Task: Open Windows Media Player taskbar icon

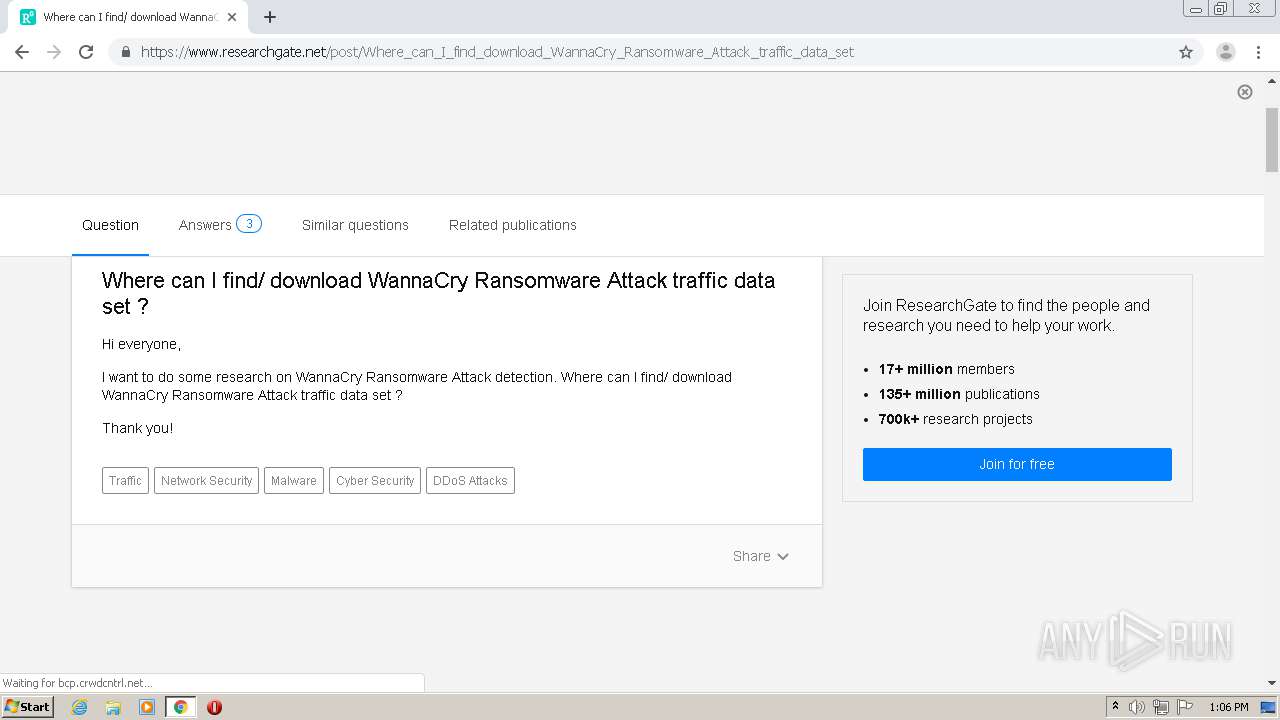Action: coord(147,707)
